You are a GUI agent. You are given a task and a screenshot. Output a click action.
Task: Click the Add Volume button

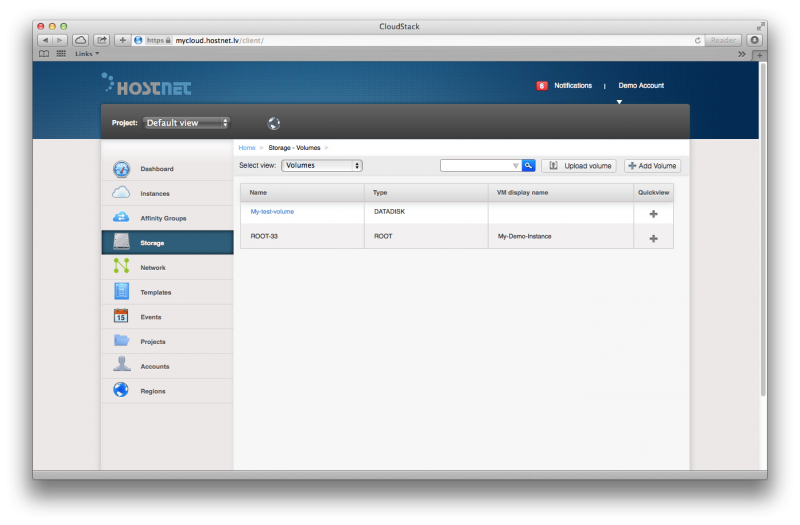tap(653, 166)
